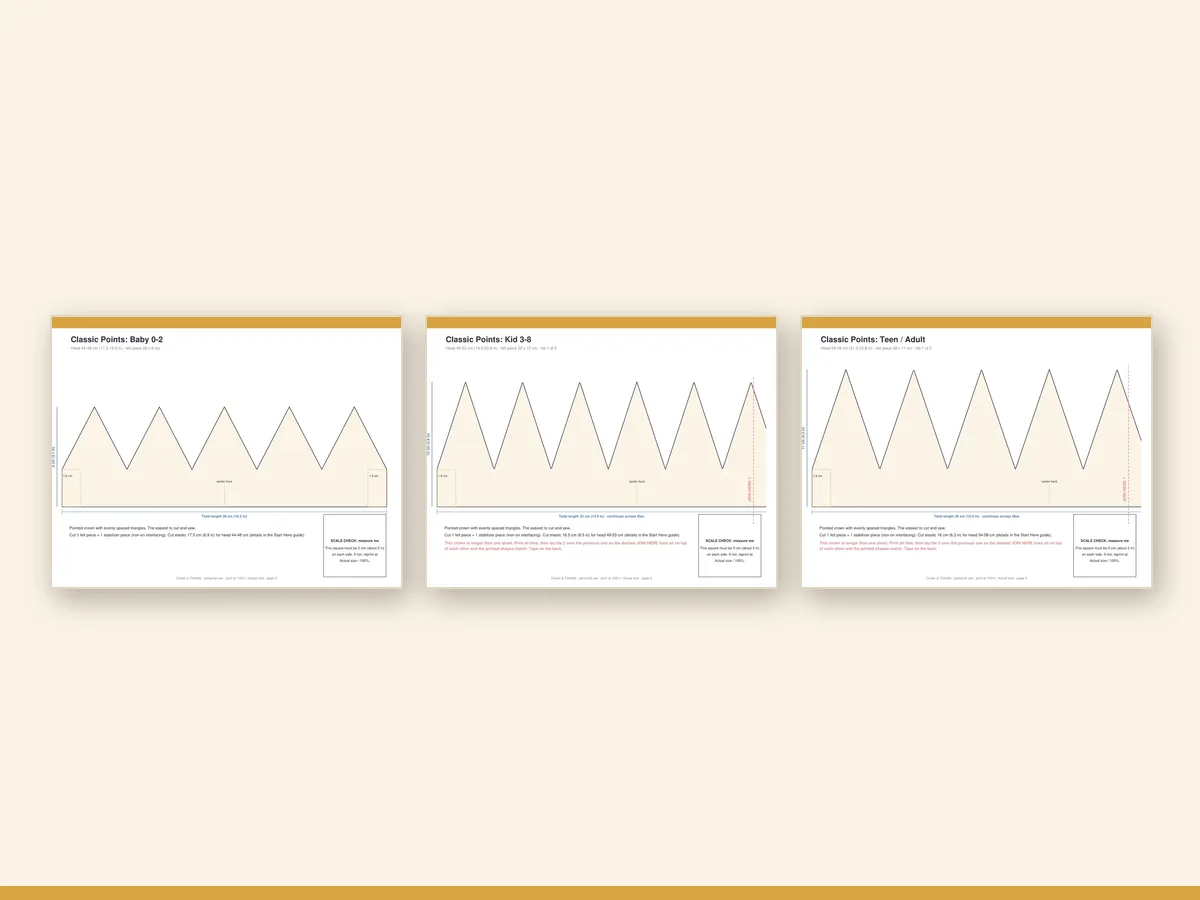Click the "Classic Points: Teen / Adult" heading
The image size is (1200, 900).
[x=872, y=339]
